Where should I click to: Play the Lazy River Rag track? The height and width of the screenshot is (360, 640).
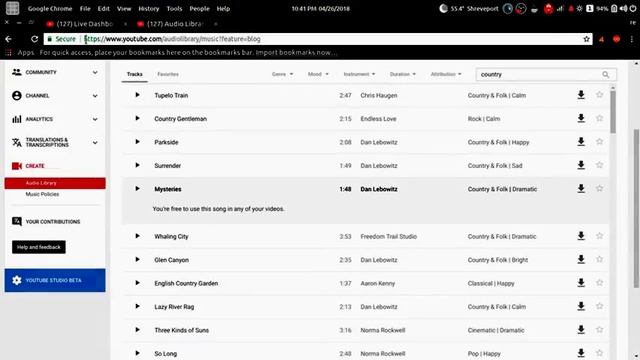pos(138,307)
